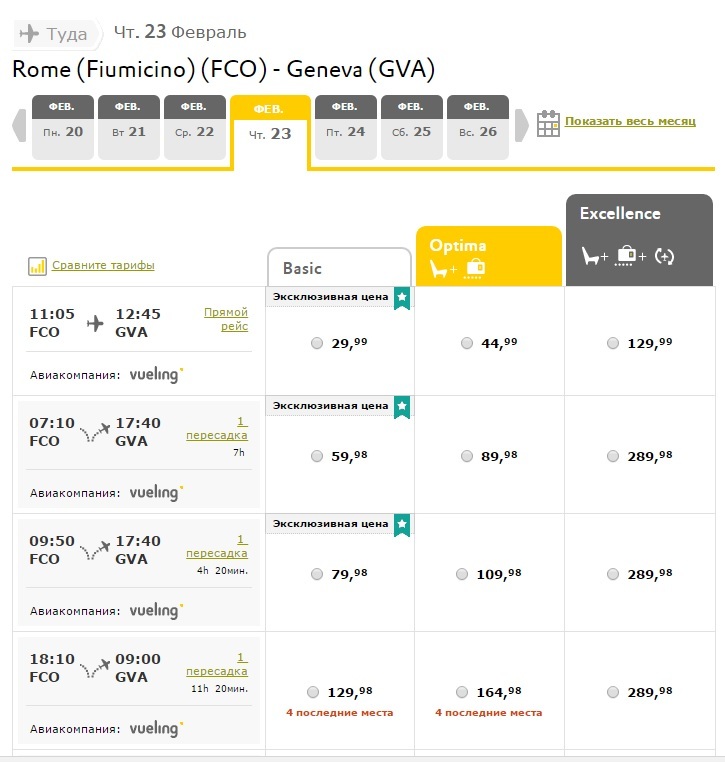Image resolution: width=725 pixels, height=763 pixels.
Task: Click the airplane icon next to Туда
Action: point(30,34)
